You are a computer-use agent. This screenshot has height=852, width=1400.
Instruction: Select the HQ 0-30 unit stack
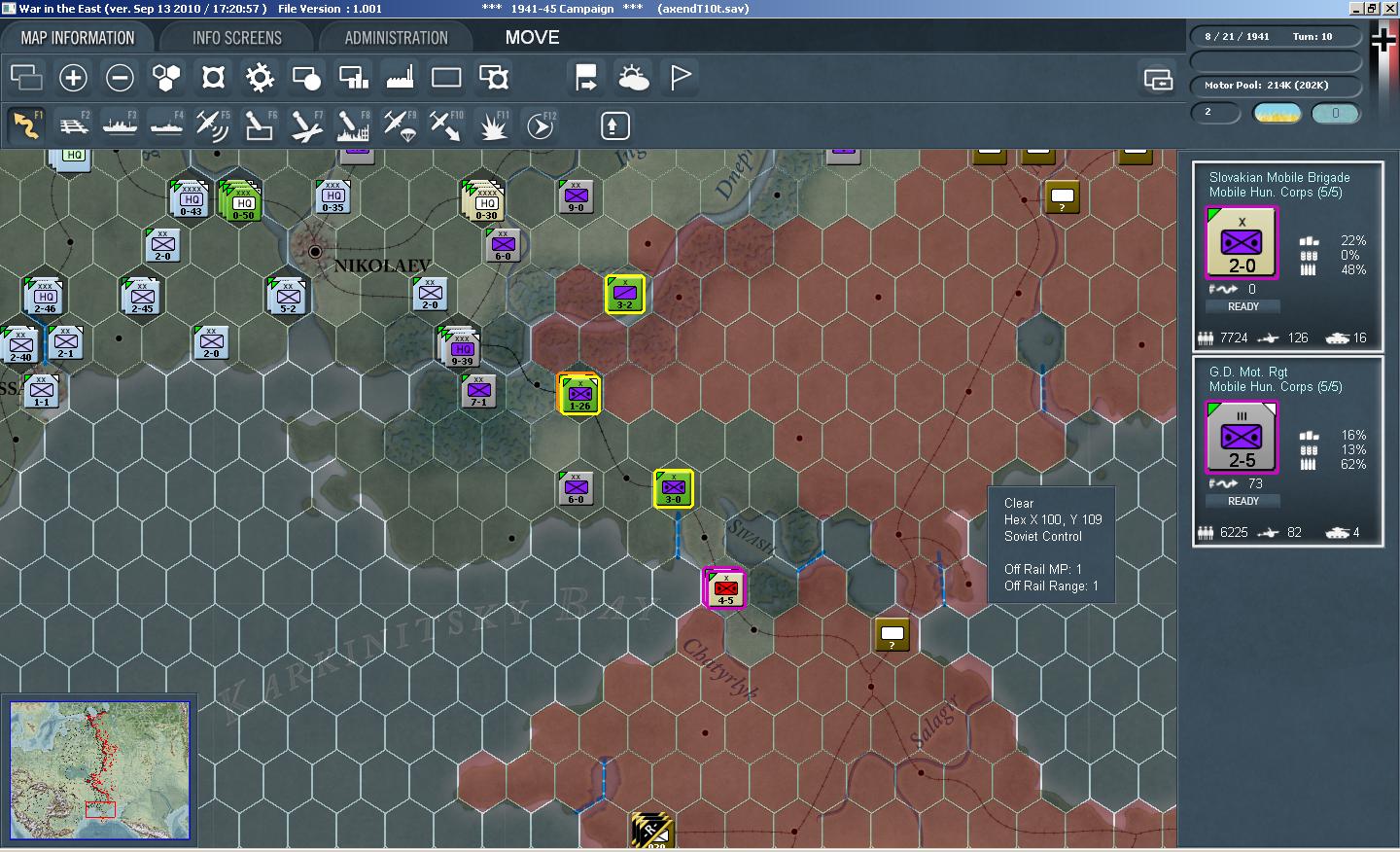pos(485,200)
